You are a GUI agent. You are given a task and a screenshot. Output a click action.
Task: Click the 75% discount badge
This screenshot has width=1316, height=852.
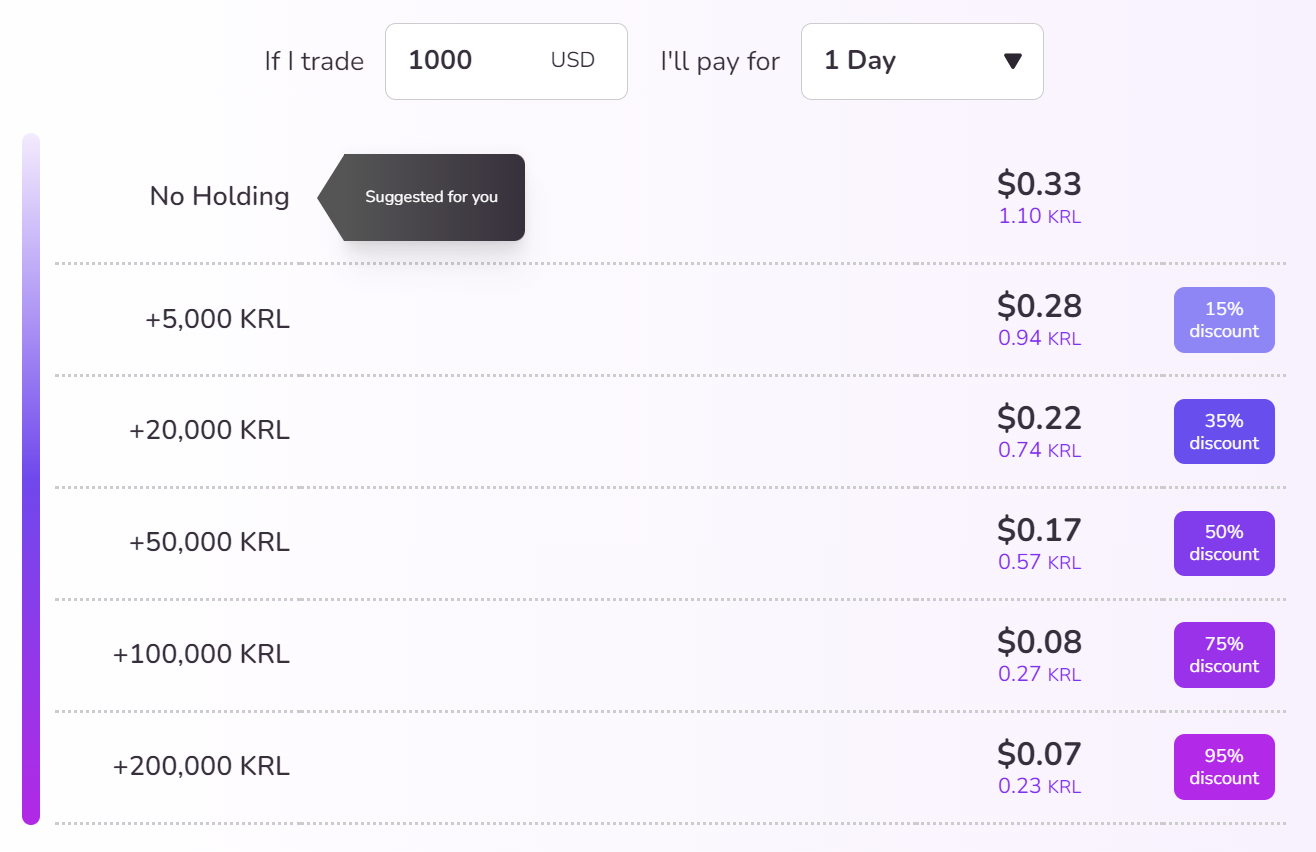1224,655
